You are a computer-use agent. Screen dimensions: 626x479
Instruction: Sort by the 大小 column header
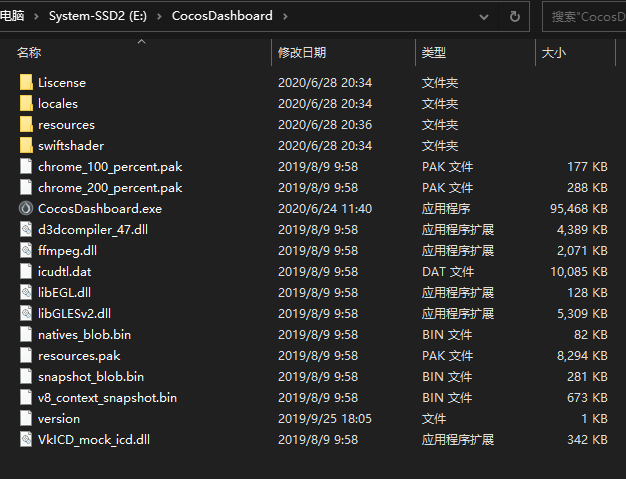(x=553, y=52)
